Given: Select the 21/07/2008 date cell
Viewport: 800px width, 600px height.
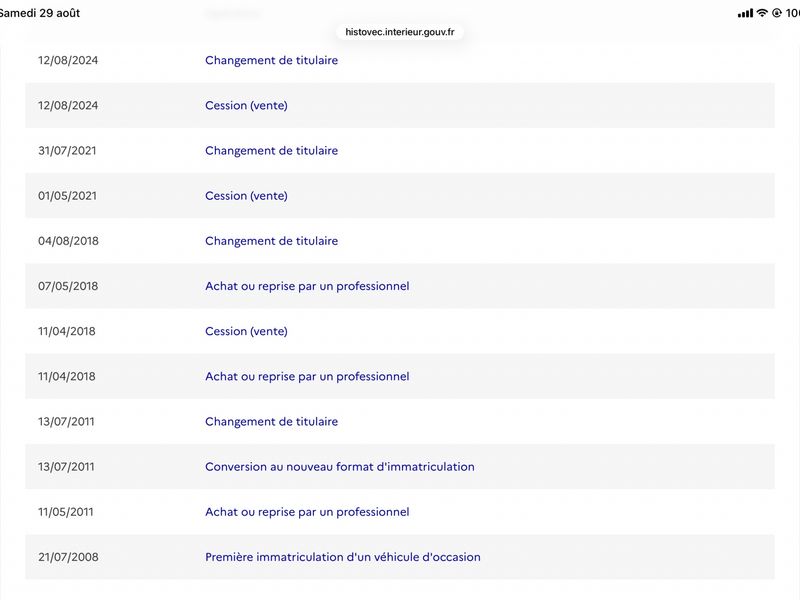Looking at the screenshot, I should 68,557.
